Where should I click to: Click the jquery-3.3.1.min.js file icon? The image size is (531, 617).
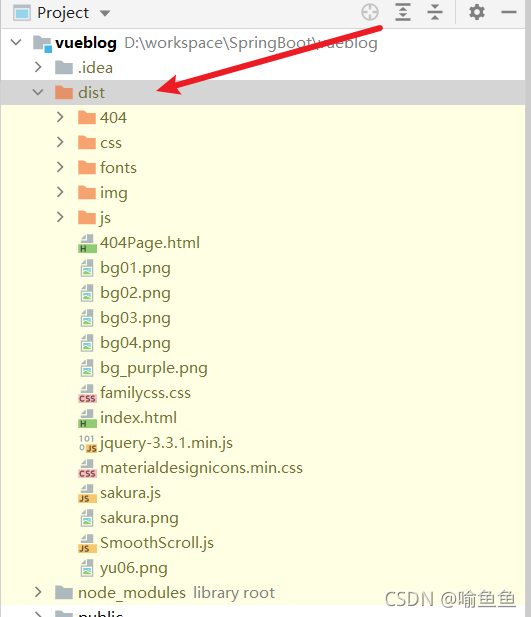click(x=87, y=443)
